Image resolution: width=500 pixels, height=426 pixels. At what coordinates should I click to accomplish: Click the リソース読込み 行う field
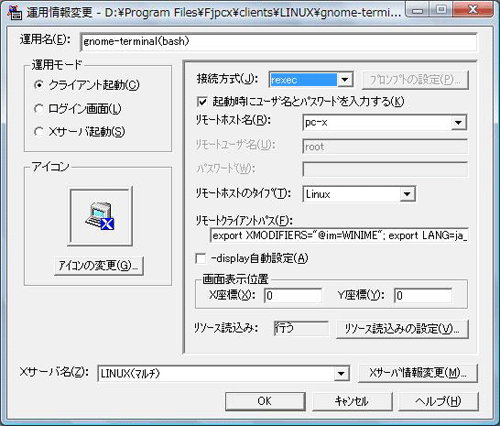tap(301, 329)
